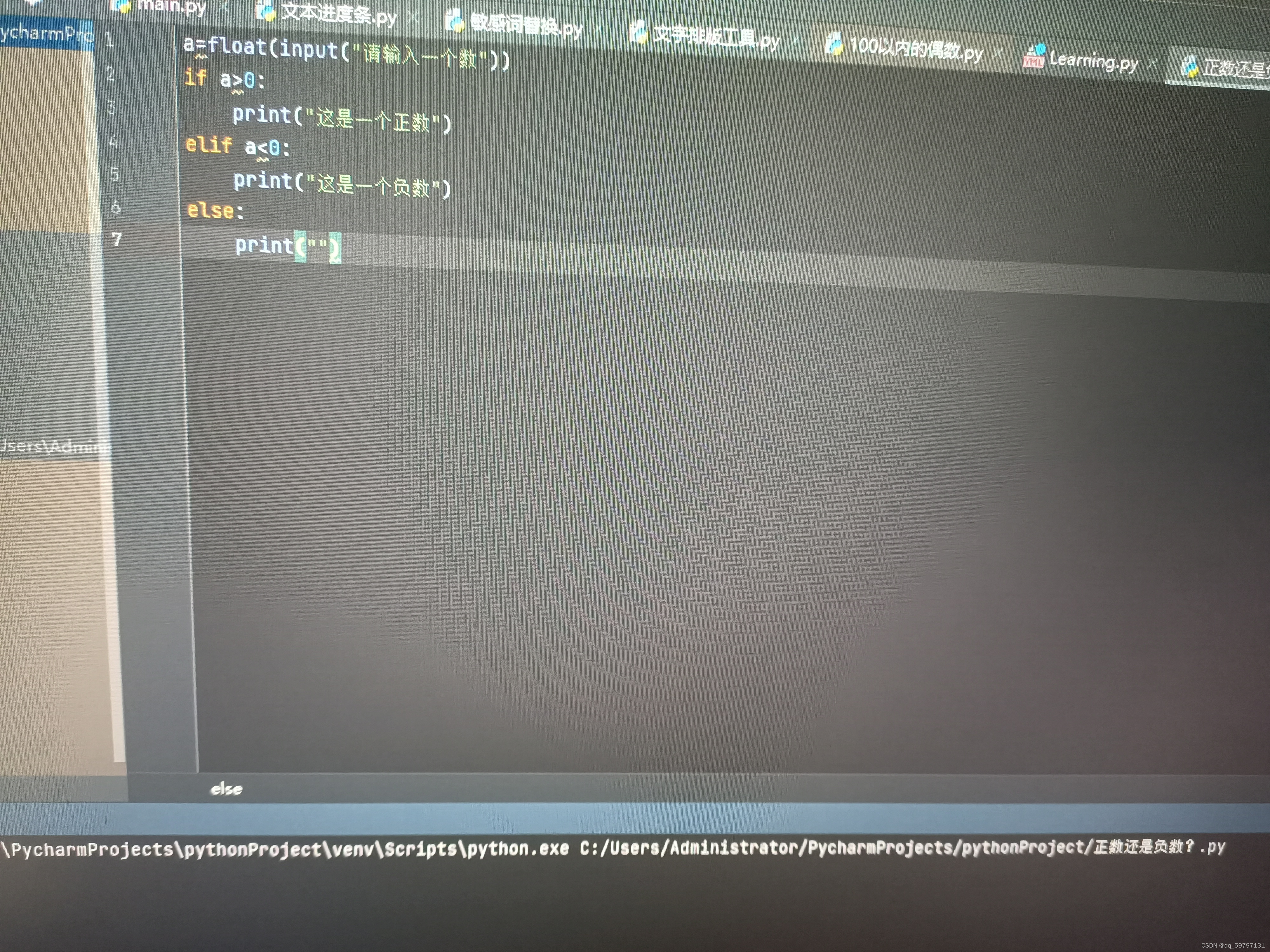Image resolution: width=1270 pixels, height=952 pixels.
Task: Click the else breadcrumb below the editor
Action: pyautogui.click(x=226, y=789)
